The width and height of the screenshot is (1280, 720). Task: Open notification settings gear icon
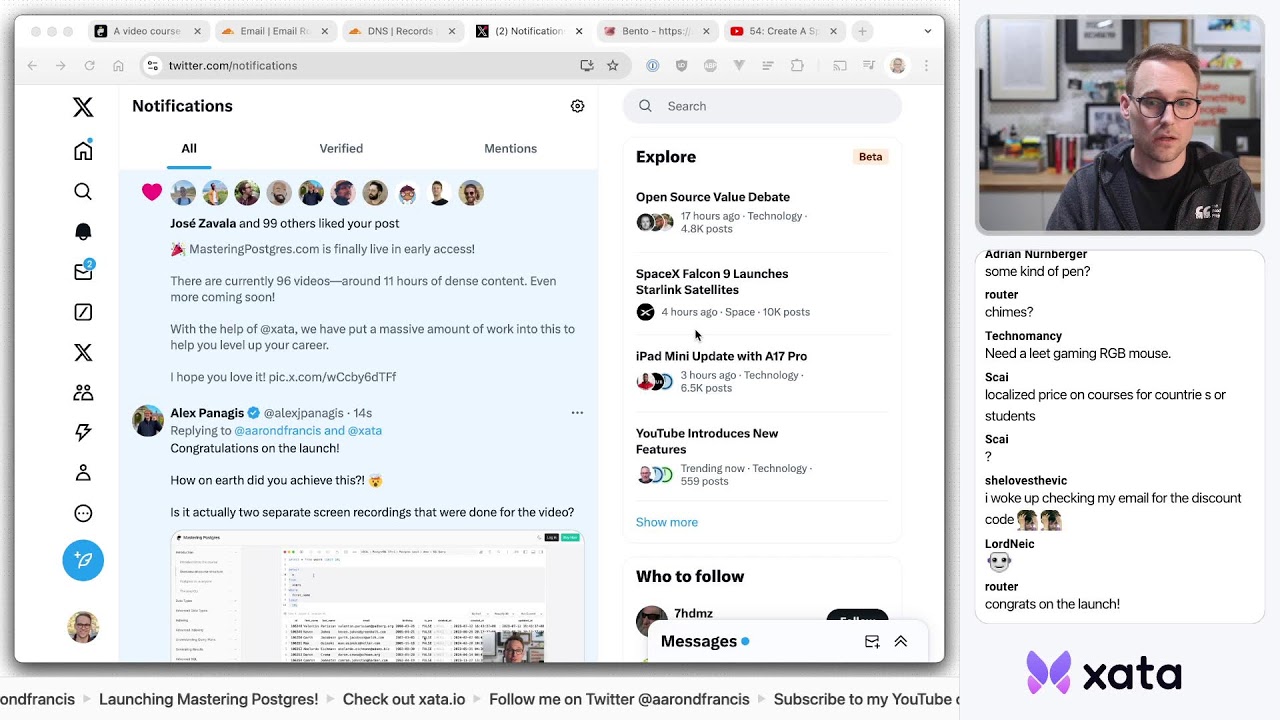pos(577,106)
